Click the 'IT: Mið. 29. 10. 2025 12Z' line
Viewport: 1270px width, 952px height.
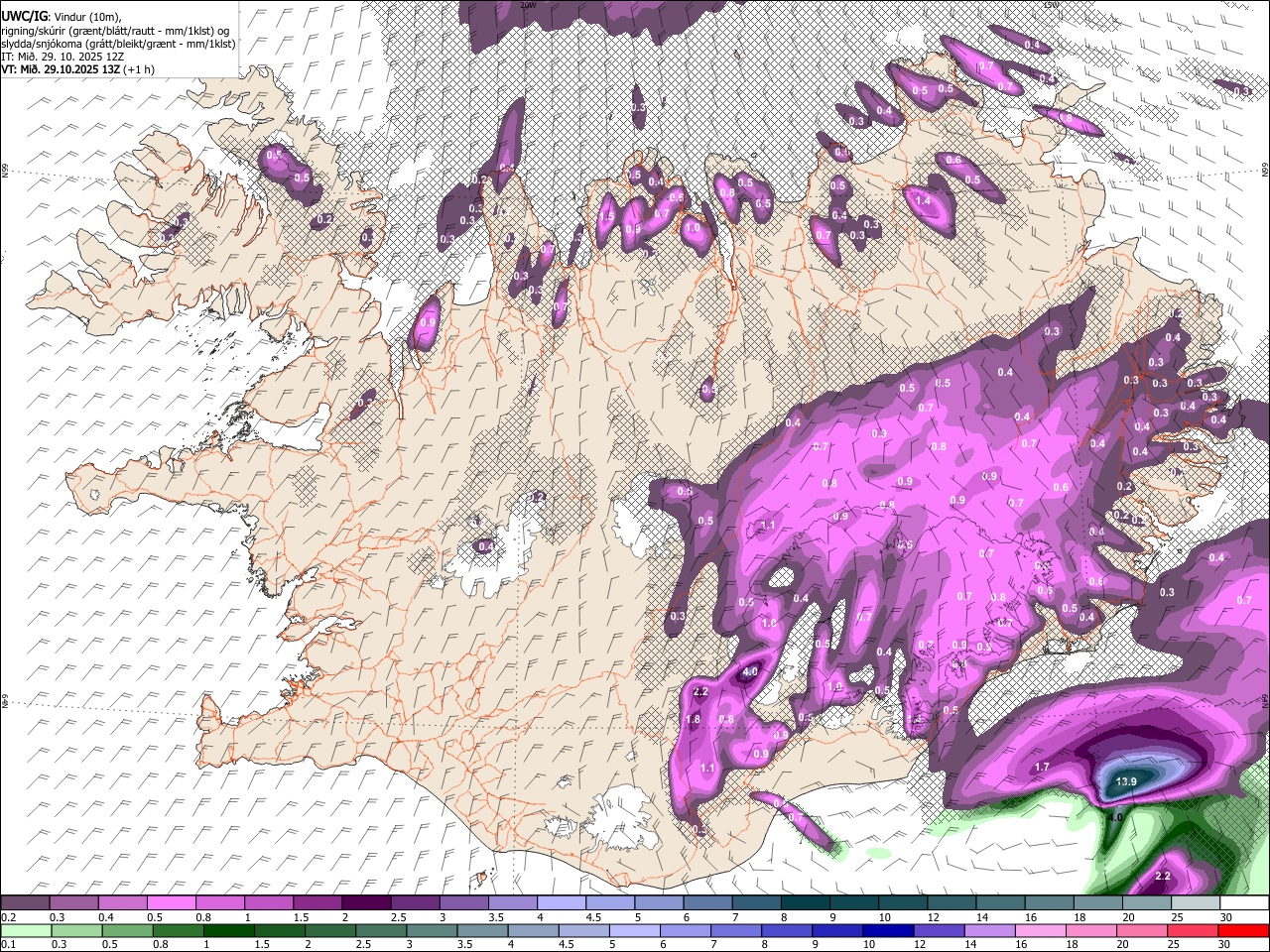click(63, 57)
